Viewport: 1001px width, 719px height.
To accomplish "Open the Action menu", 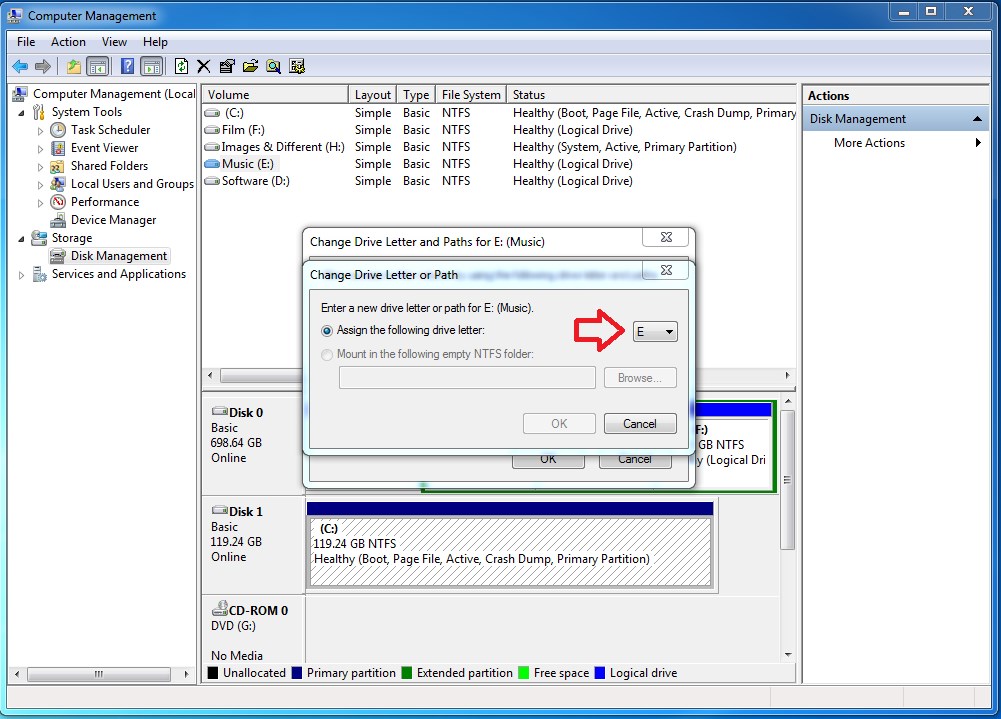I will click(x=68, y=42).
